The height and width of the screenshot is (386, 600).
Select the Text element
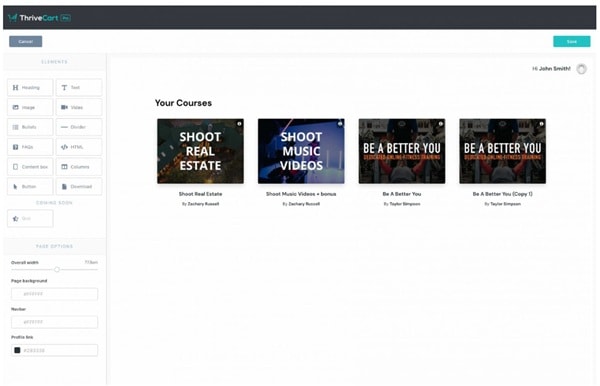[x=79, y=88]
